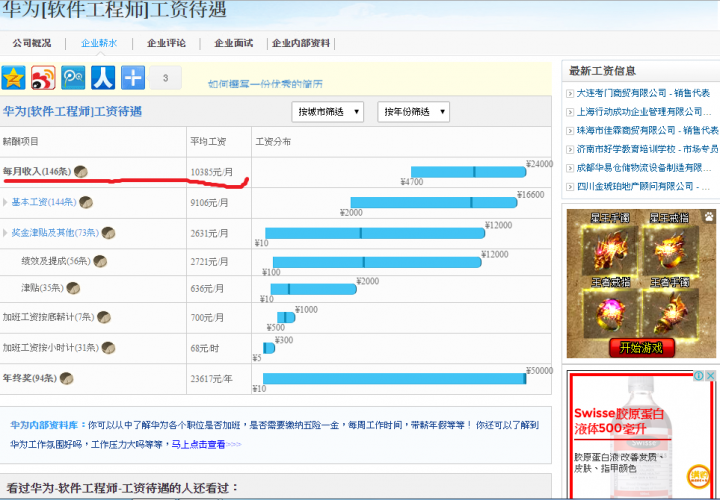Open the 如何撰写一份优秀的简历 link
The height and width of the screenshot is (500, 720).
(265, 84)
